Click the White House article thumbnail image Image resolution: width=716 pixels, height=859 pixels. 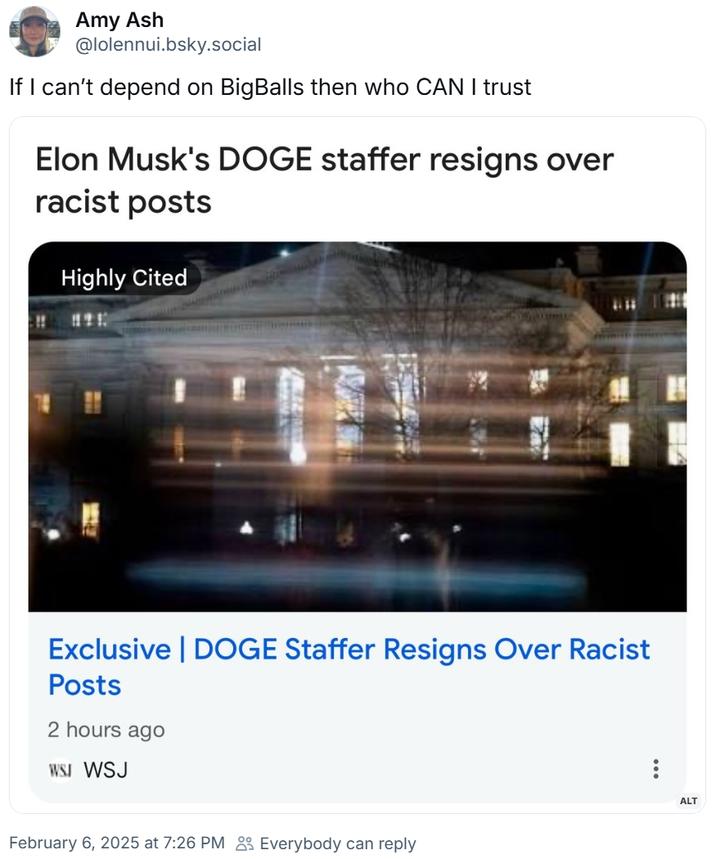click(x=358, y=425)
